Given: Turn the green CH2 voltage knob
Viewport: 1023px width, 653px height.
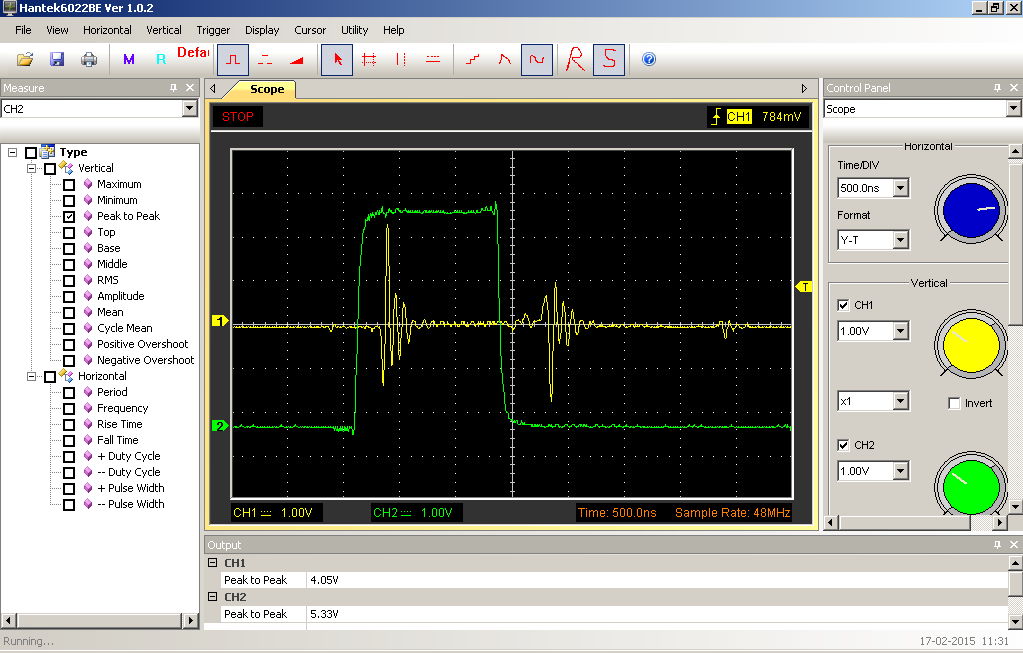Looking at the screenshot, I should pos(971,484).
